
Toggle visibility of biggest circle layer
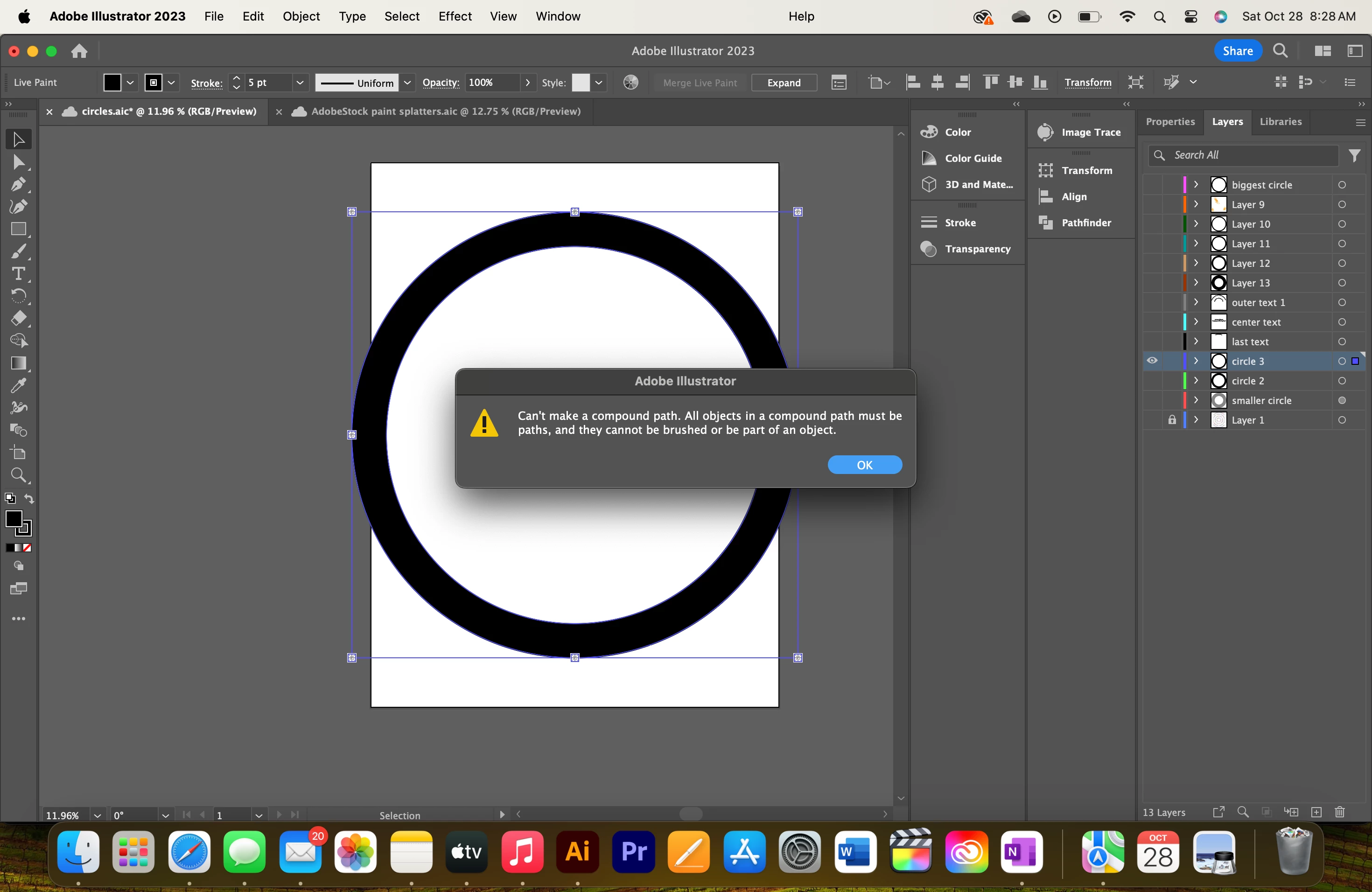coord(1152,185)
